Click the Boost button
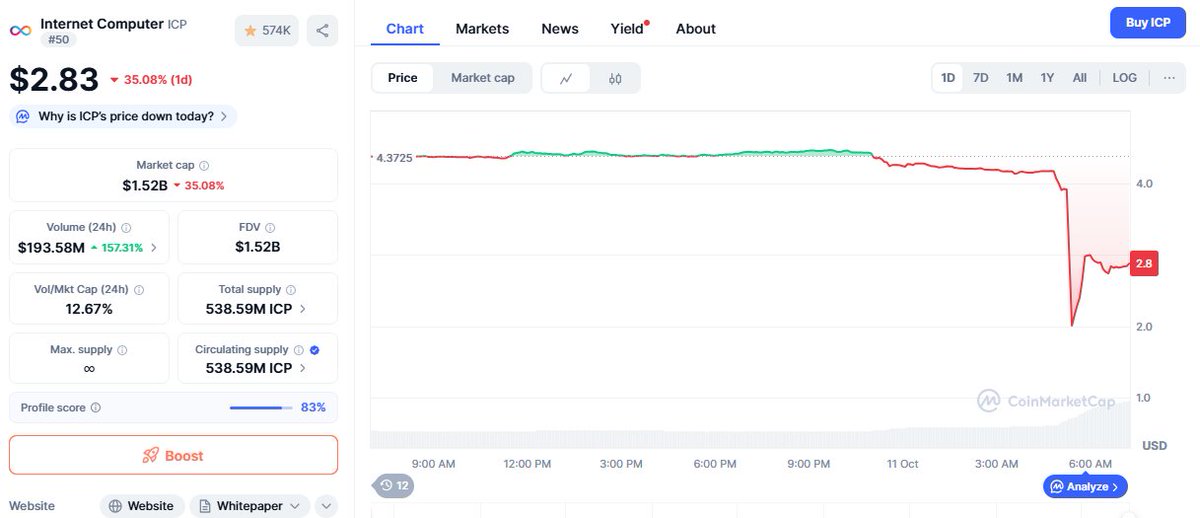This screenshot has height=518, width=1200. pyautogui.click(x=173, y=455)
